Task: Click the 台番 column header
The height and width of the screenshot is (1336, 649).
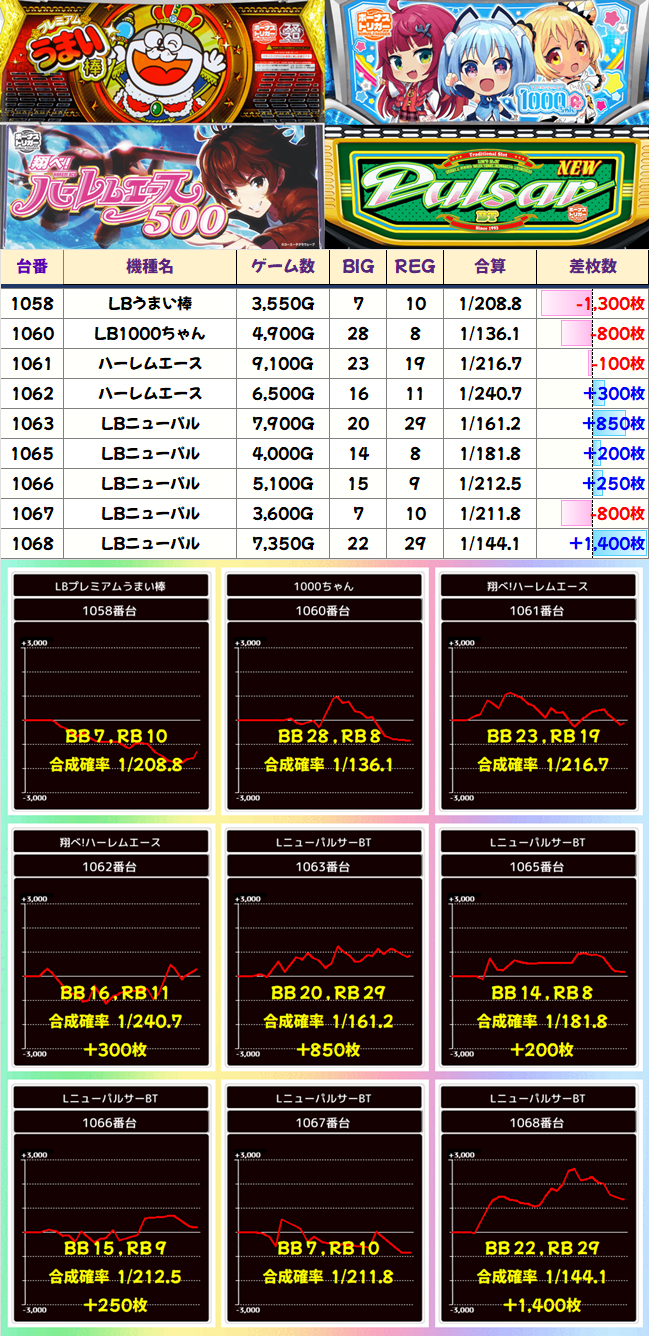Action: click(32, 266)
